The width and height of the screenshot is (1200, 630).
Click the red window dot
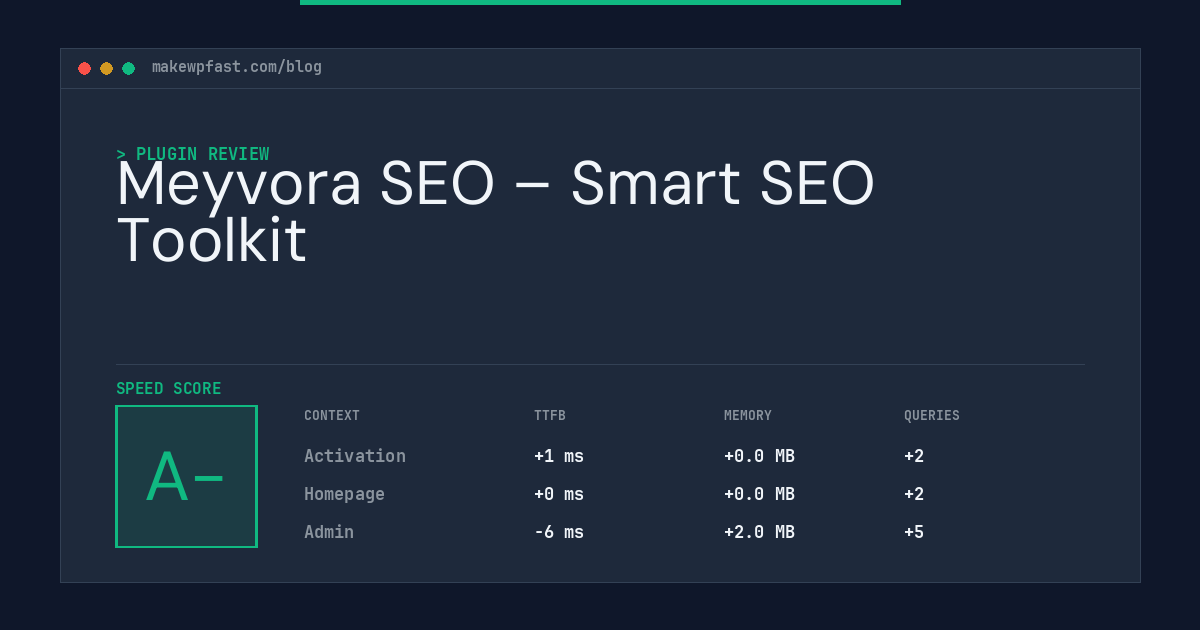click(x=84, y=68)
